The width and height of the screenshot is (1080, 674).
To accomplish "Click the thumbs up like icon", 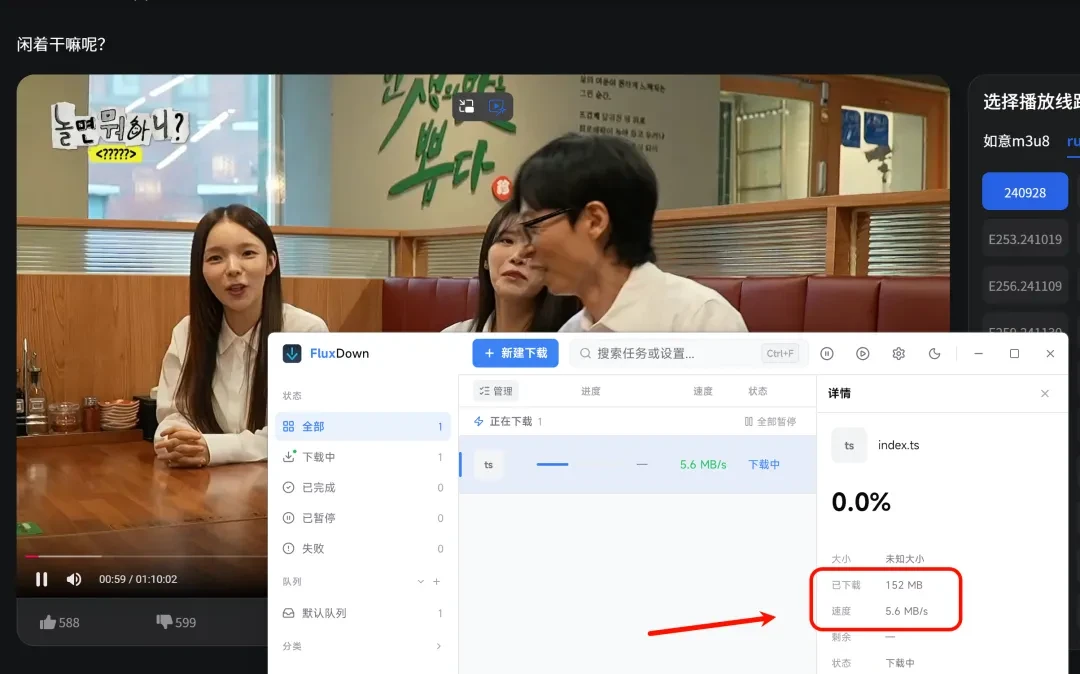I will (48, 622).
